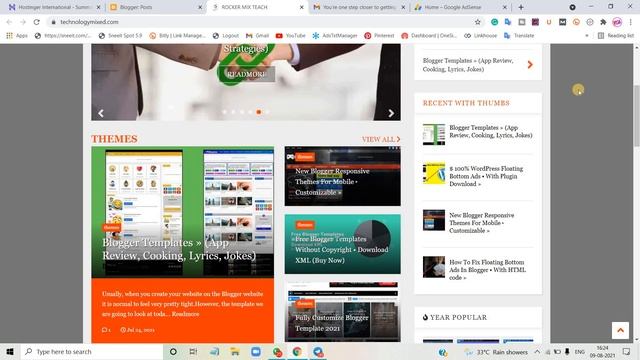Click thumbnail beside How To Fix Floating Ads
The width and height of the screenshot is (640, 360).
click(434, 267)
